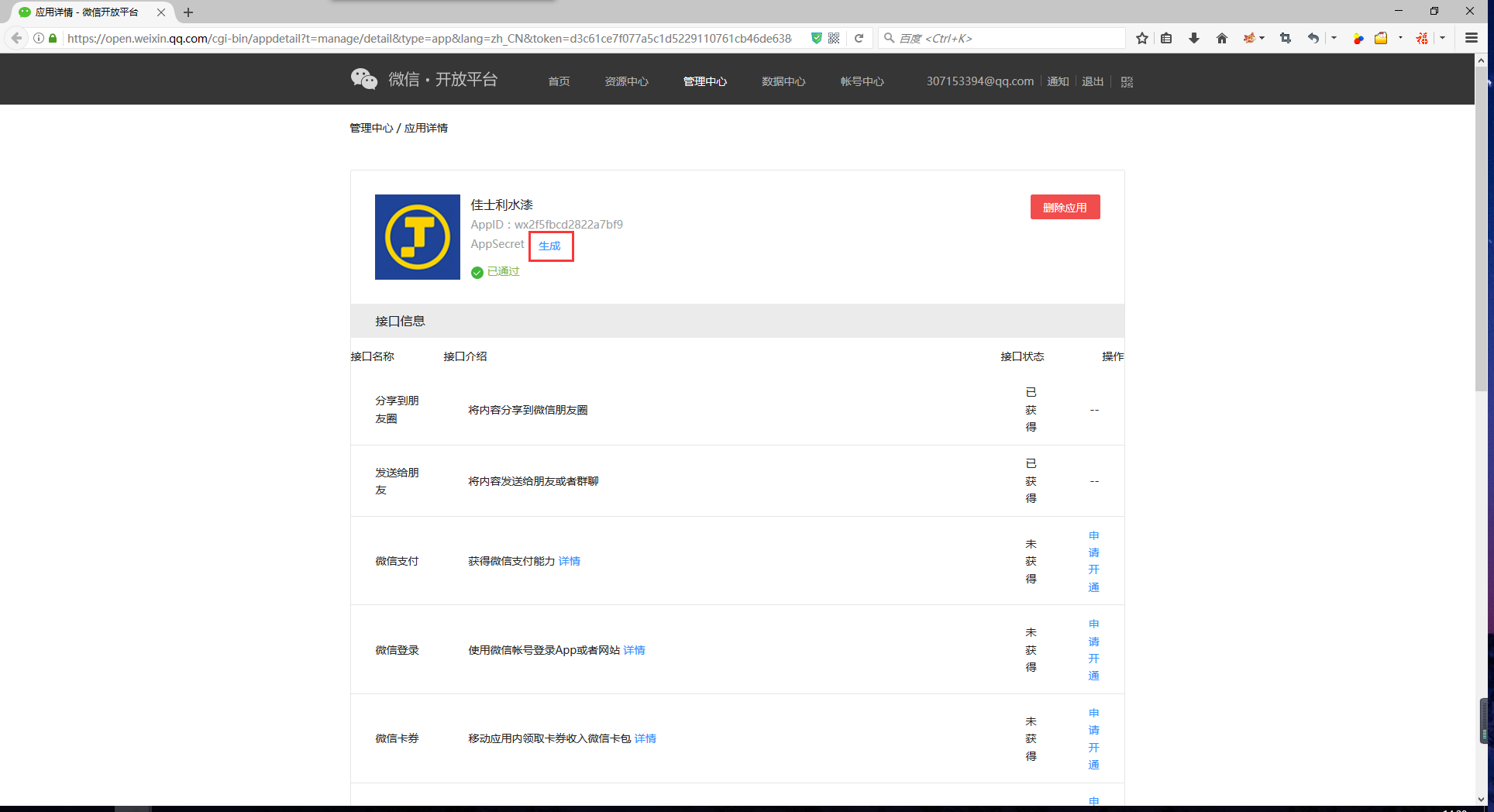Click the 已通过 approval status text
The height and width of the screenshot is (812, 1494).
(503, 271)
